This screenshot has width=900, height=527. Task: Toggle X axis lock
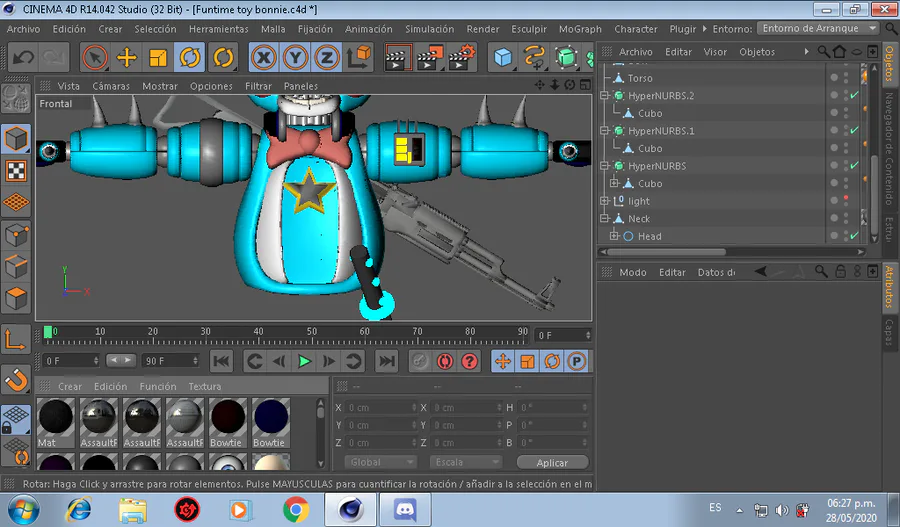click(264, 57)
